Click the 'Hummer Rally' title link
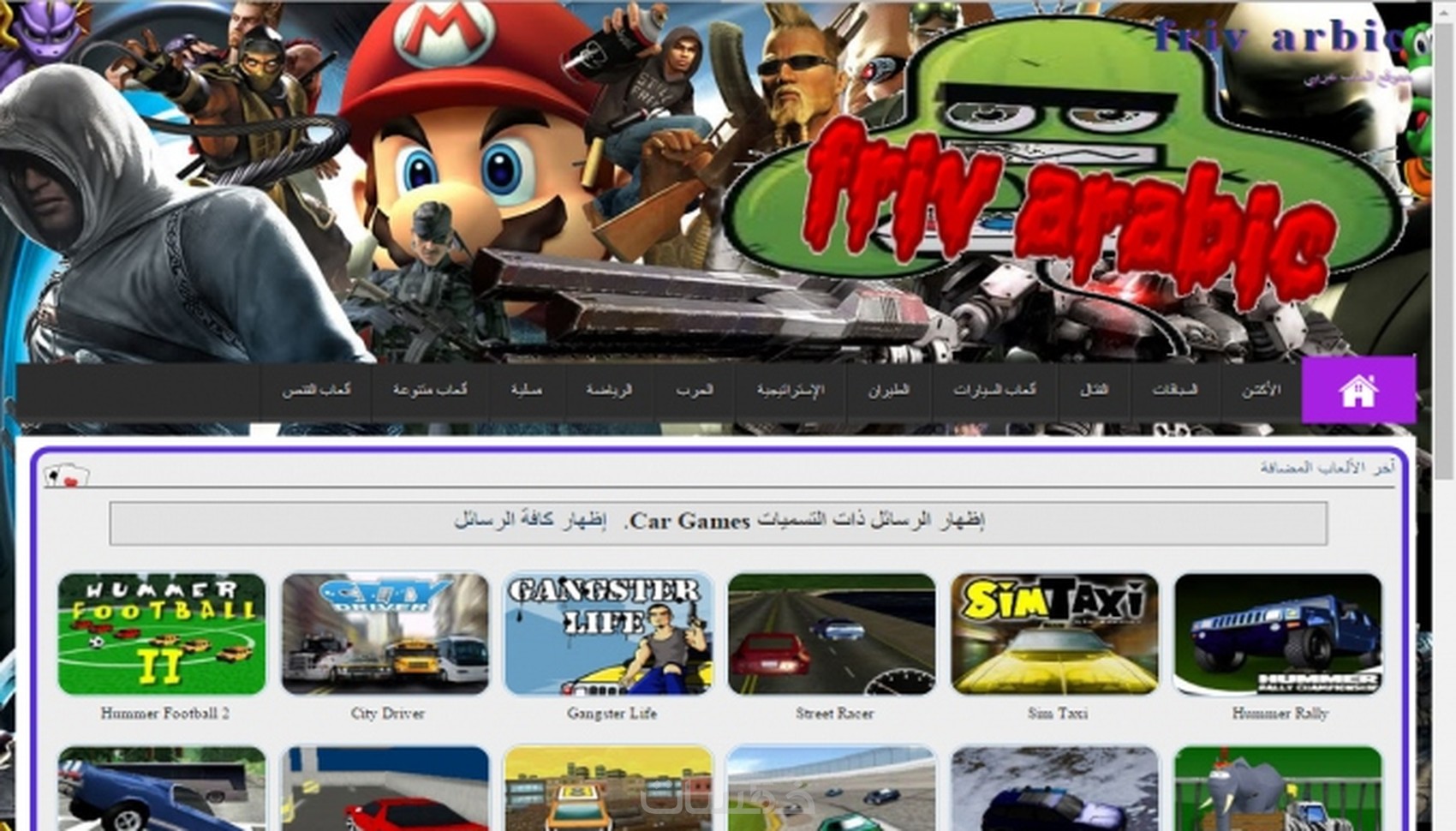The image size is (1456, 831). click(1280, 713)
